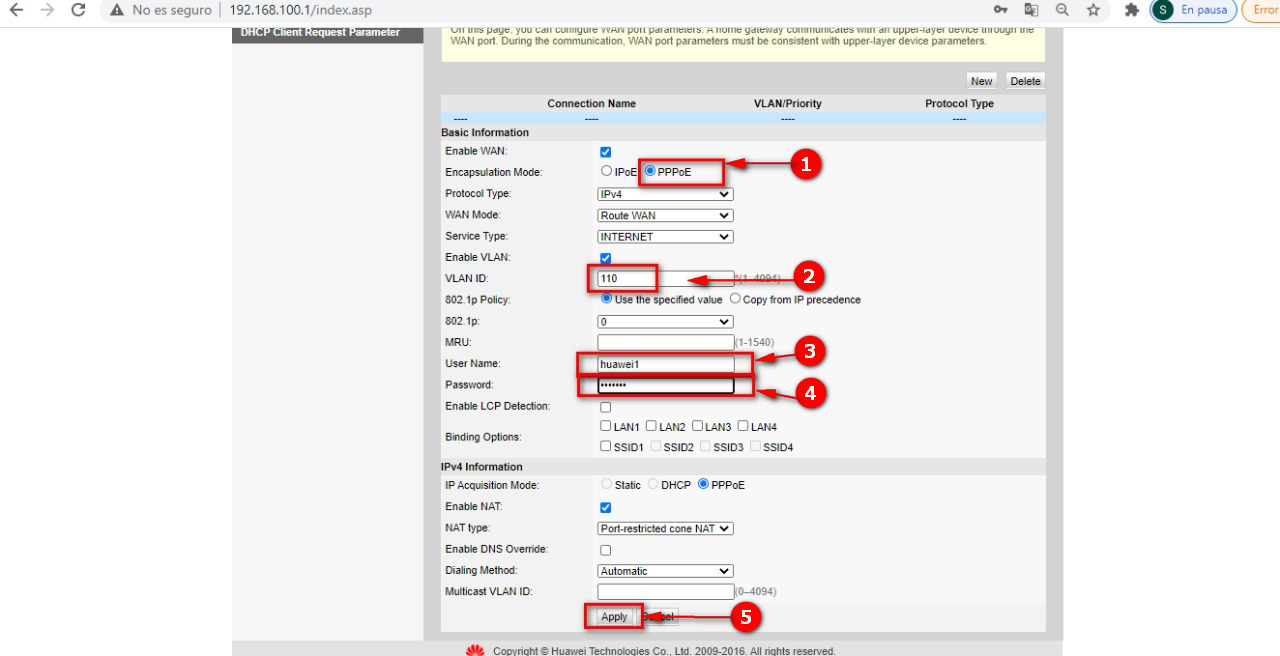Image resolution: width=1280 pixels, height=656 pixels.
Task: Toggle the Enable LCP Detection checkbox
Action: [605, 407]
